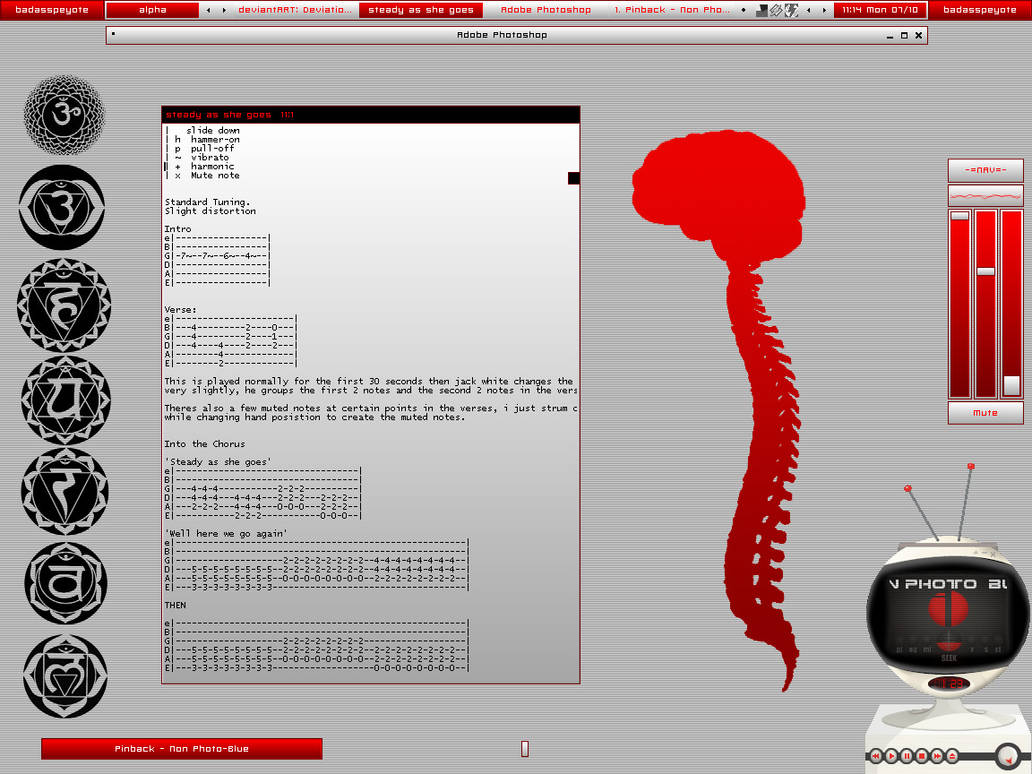Image resolution: width=1032 pixels, height=774 pixels.
Task: Click the right badasspeyote button
Action: 979,10
